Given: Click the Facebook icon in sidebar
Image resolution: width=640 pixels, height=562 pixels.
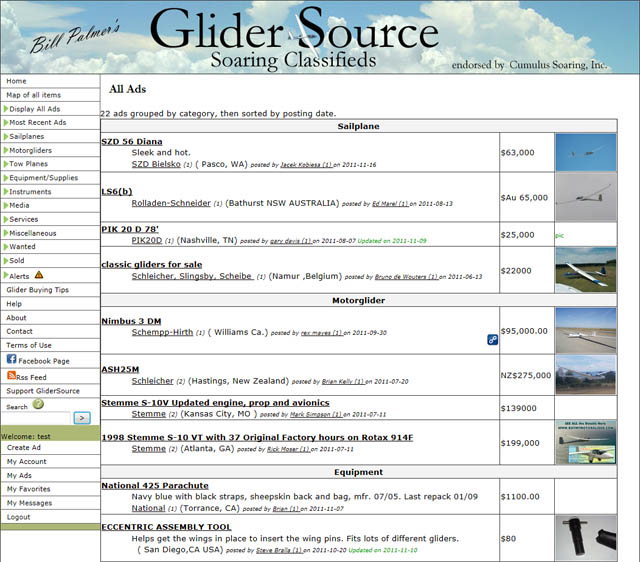Looking at the screenshot, I should pyautogui.click(x=11, y=359).
